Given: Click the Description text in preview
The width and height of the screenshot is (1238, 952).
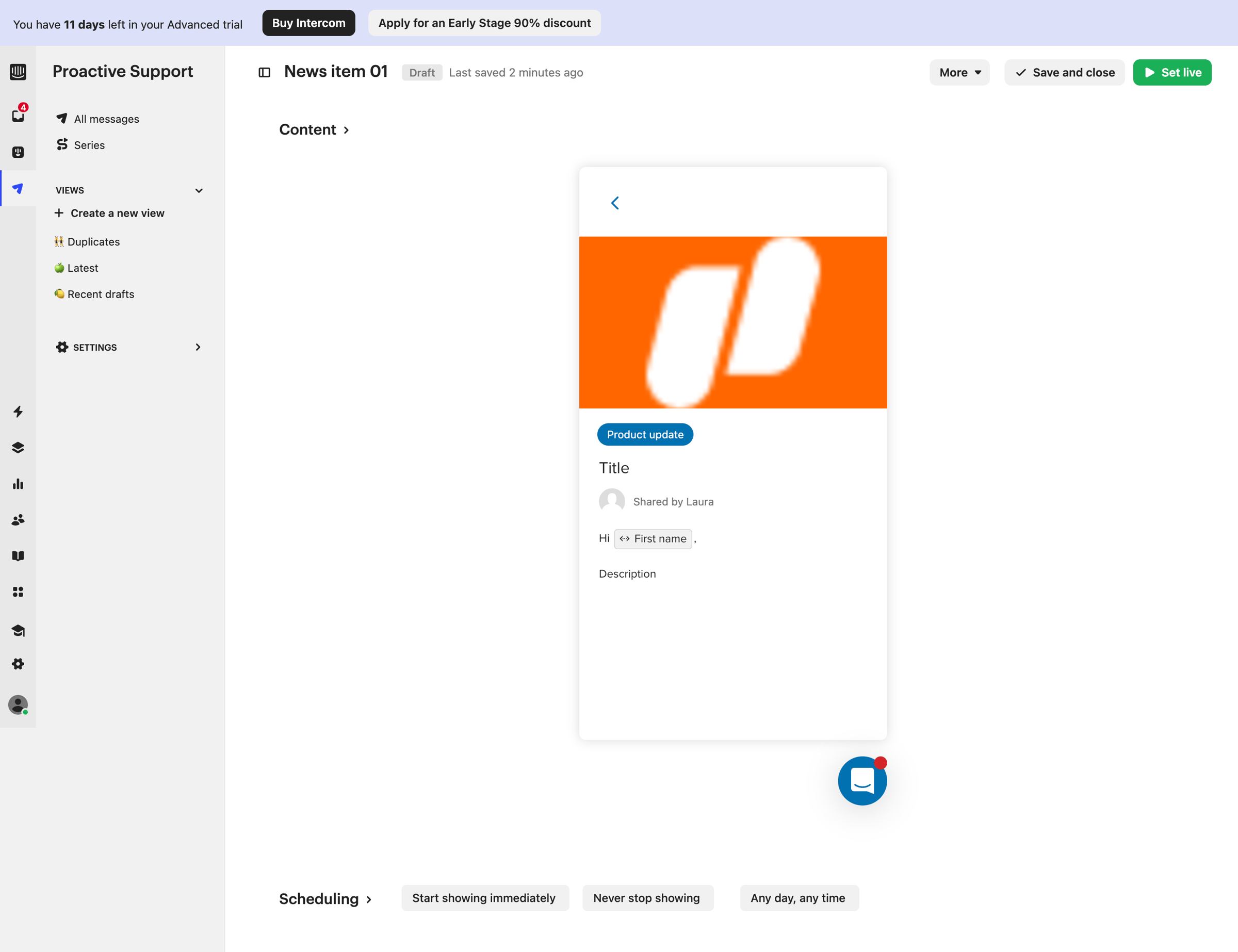Looking at the screenshot, I should tap(627, 574).
